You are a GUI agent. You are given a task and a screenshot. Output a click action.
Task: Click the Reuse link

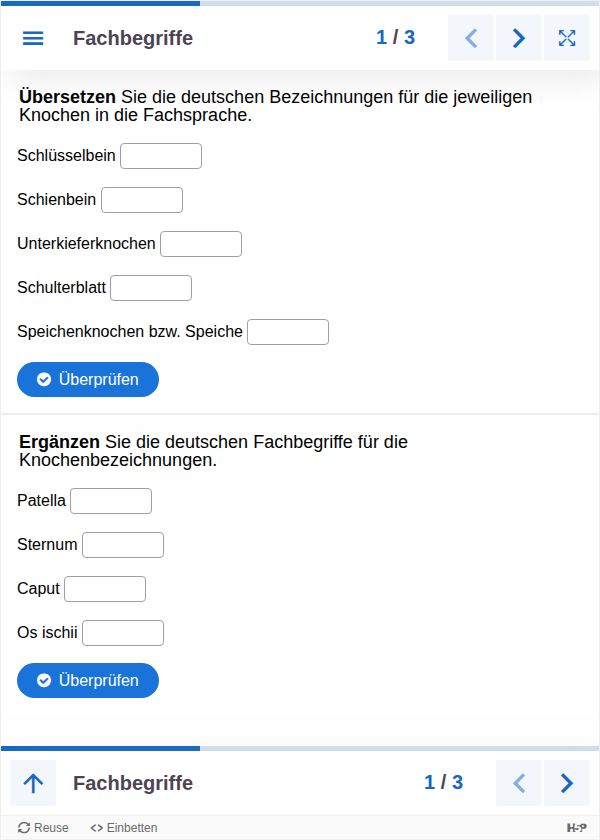[43, 828]
